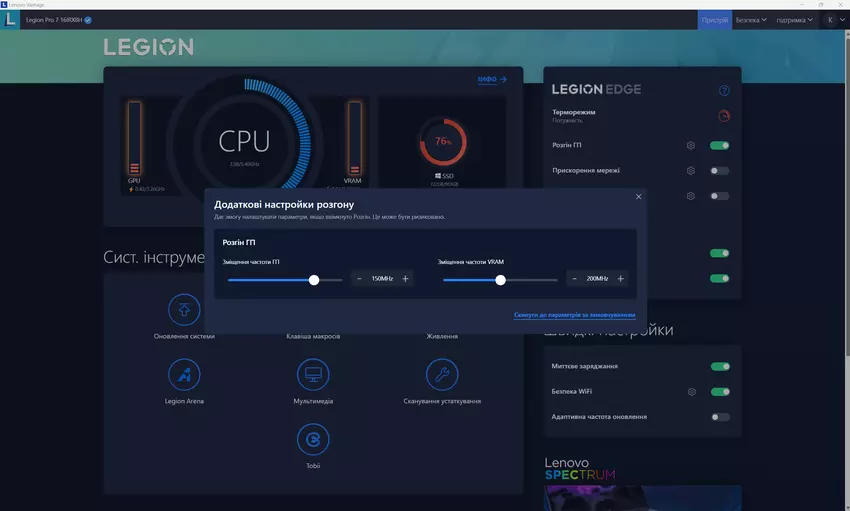Viewport: 850px width, 511px height.
Task: Click the Зміщення частоти VRAM slider handle
Action: [x=500, y=280]
